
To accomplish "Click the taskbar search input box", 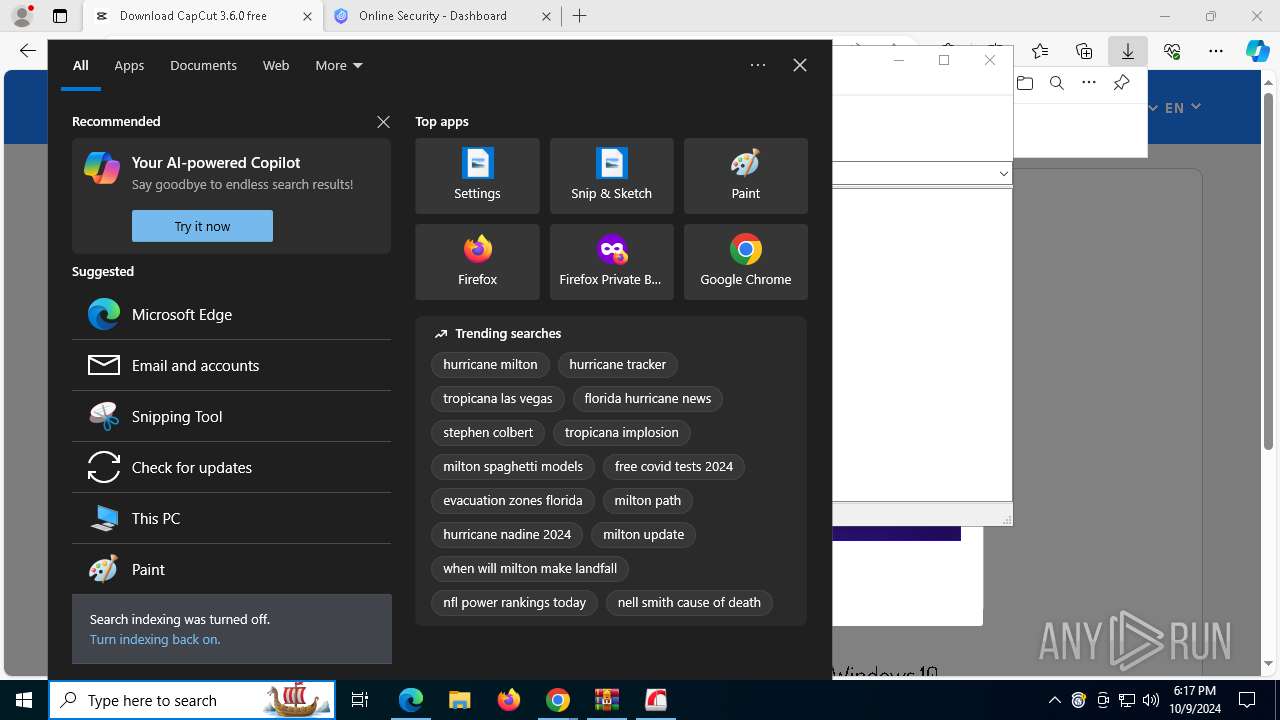I will [x=192, y=700].
